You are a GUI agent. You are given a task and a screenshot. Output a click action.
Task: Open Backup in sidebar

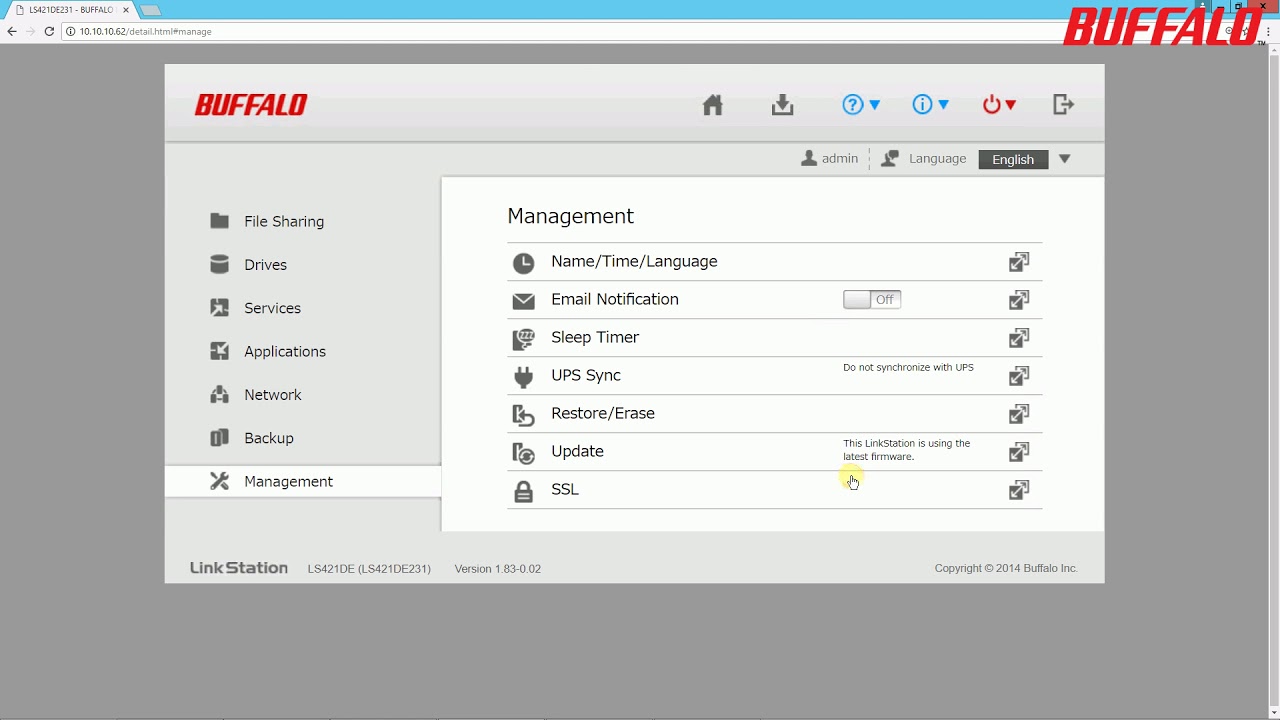303,438
